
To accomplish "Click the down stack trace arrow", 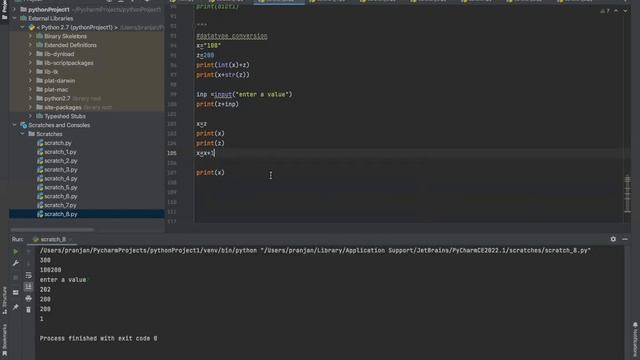I will pos(28,264).
